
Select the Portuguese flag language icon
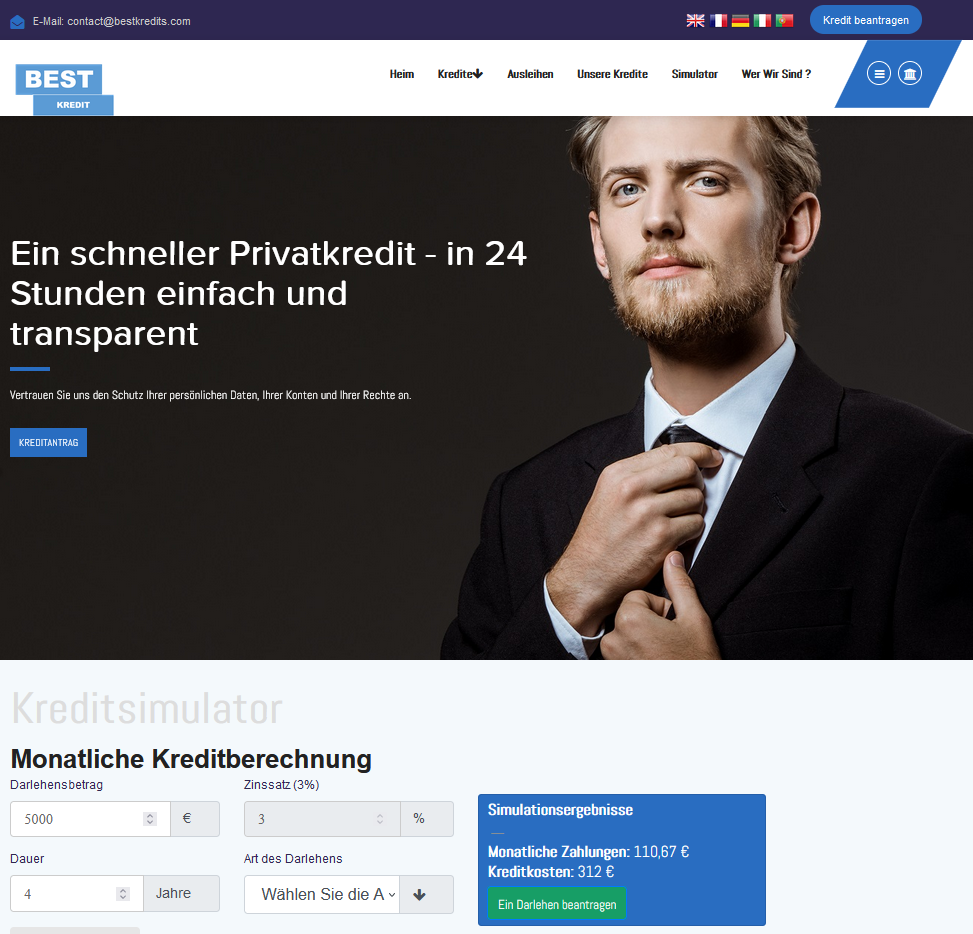784,20
